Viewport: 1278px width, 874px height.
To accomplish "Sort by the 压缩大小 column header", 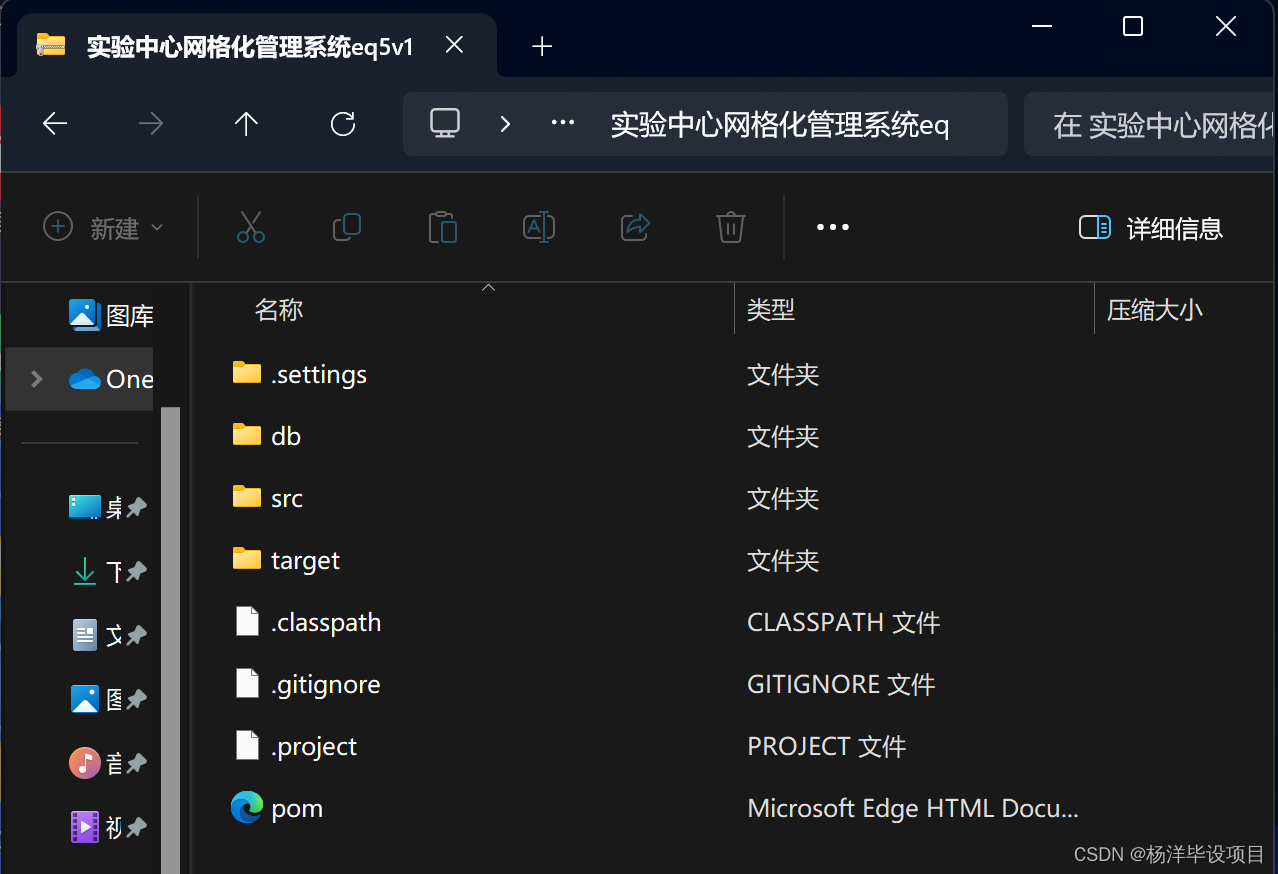I will click(1154, 310).
